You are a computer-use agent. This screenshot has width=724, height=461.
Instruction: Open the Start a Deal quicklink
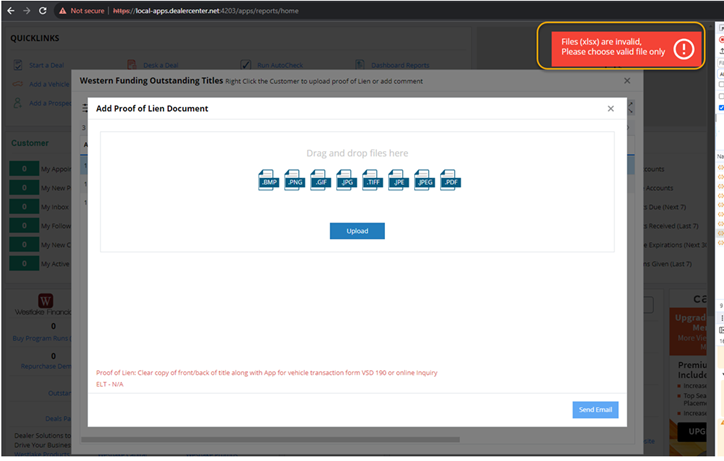(47, 66)
